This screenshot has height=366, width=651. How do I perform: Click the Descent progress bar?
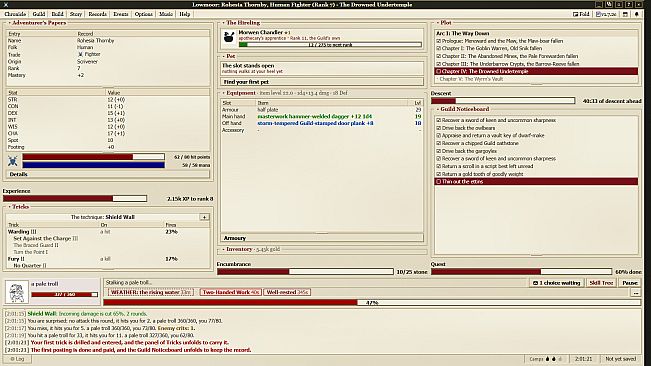[x=503, y=101]
